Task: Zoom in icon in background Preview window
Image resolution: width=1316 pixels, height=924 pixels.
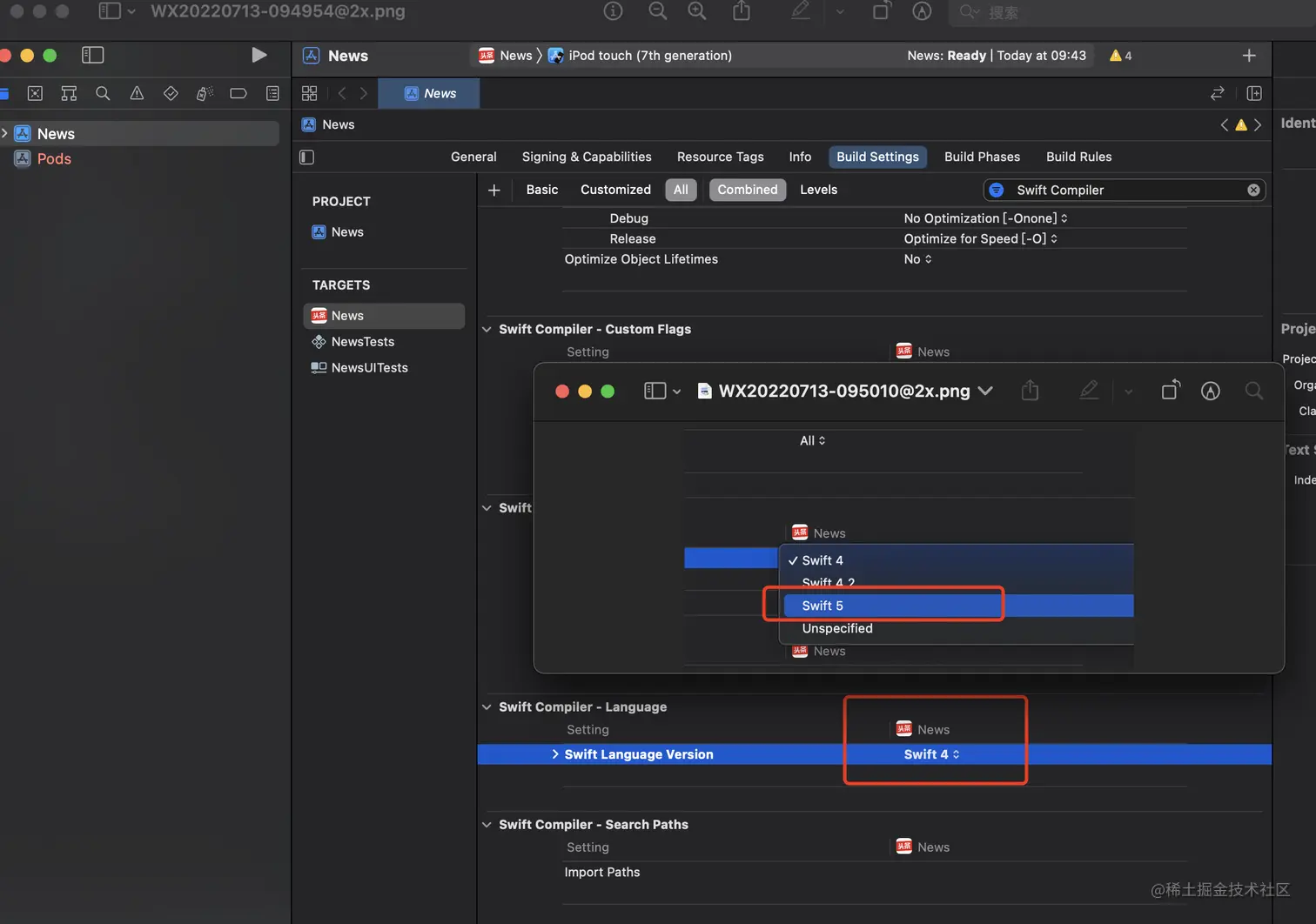Action: pyautogui.click(x=697, y=10)
